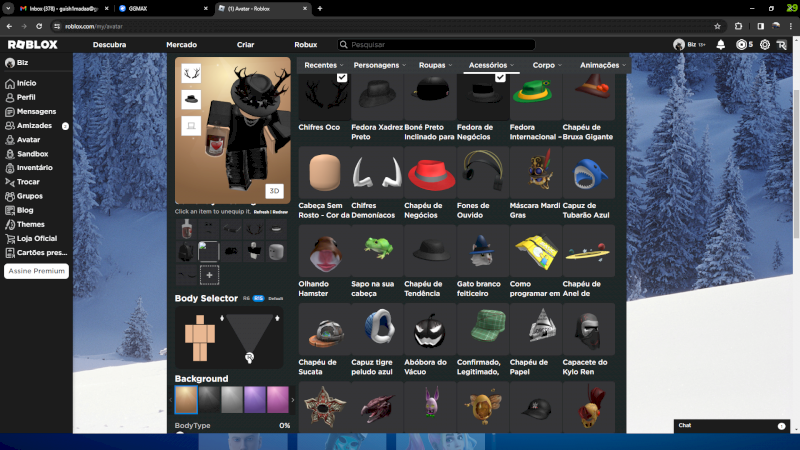Screen dimensions: 800x450
Task: Show next background swatches arrow
Action: point(292,400)
